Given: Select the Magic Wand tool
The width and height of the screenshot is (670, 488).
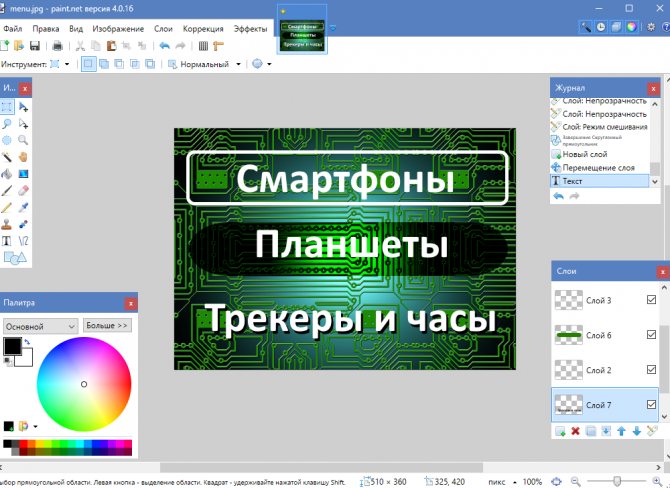Looking at the screenshot, I should pyautogui.click(x=7, y=157).
